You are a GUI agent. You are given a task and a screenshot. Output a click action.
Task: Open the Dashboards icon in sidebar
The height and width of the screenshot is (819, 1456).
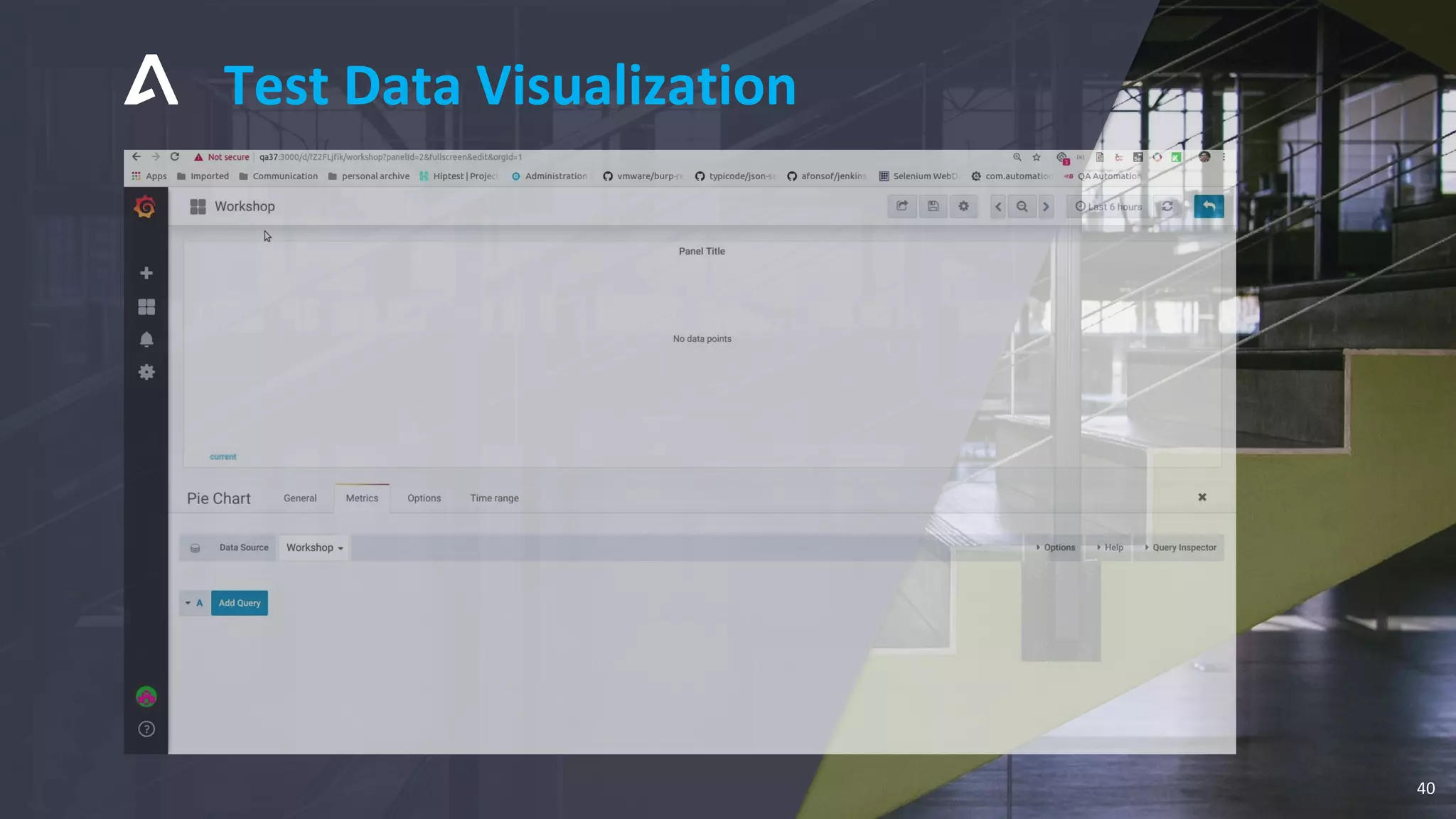click(x=146, y=306)
